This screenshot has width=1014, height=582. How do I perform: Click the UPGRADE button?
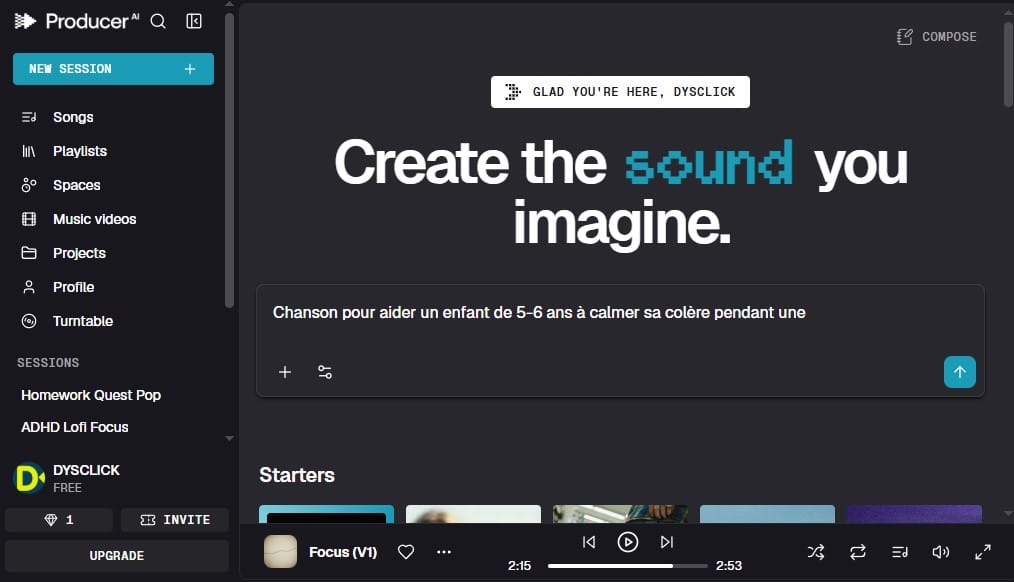(x=117, y=556)
